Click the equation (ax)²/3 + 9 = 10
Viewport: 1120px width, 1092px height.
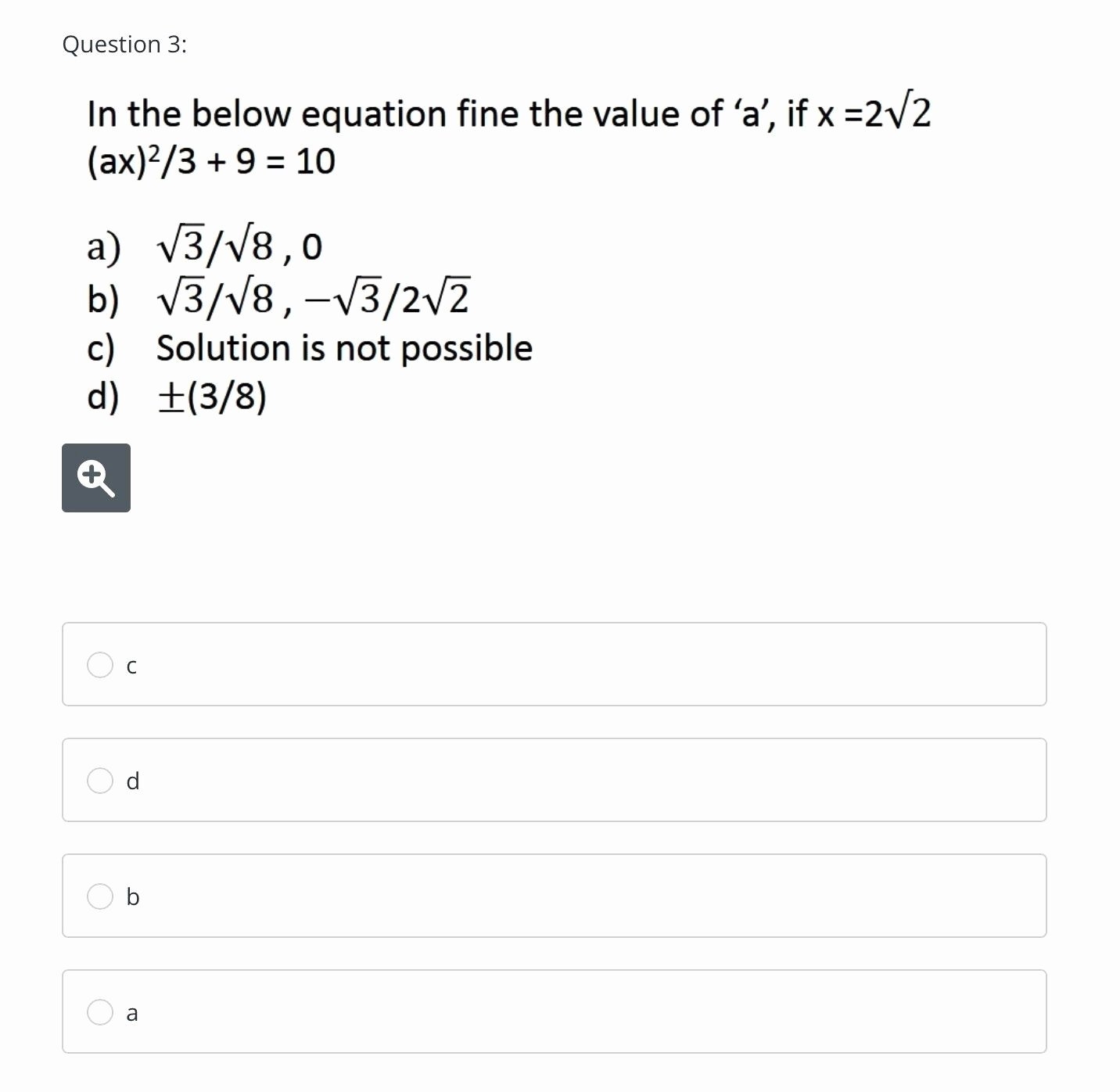pos(211,162)
